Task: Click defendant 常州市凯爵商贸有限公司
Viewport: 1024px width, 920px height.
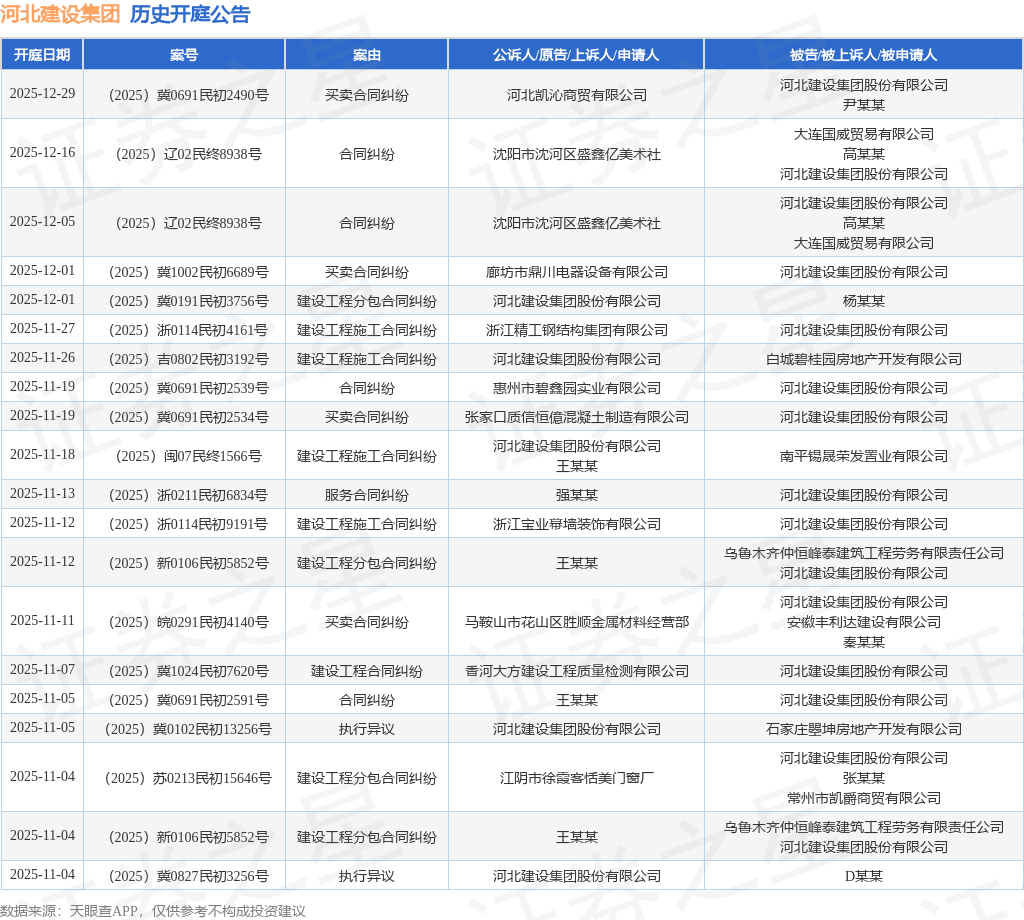Action: pyautogui.click(x=863, y=799)
